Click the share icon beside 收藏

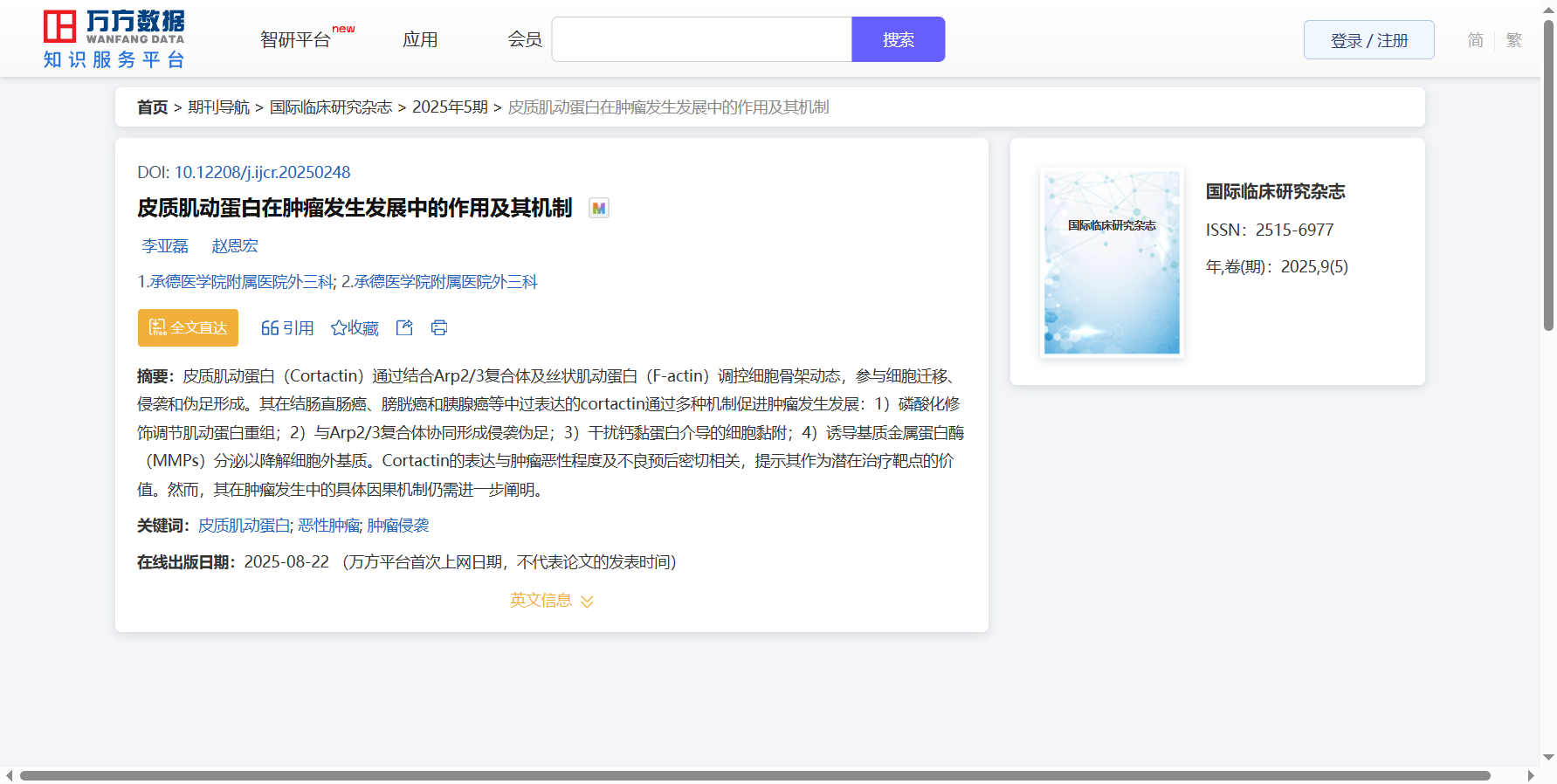pos(404,327)
